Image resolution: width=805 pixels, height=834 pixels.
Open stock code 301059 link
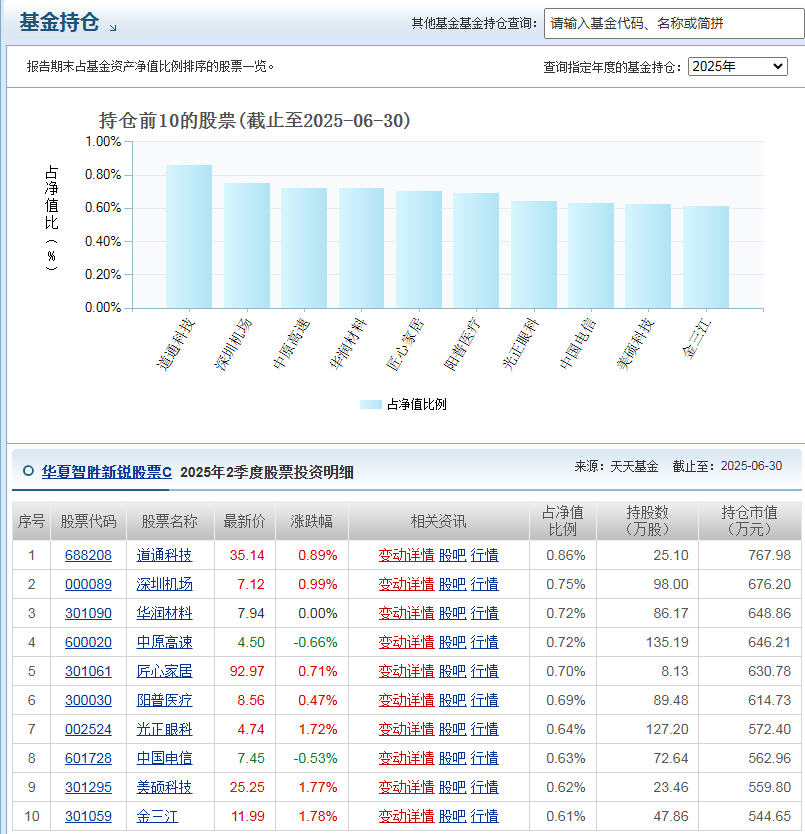pos(88,816)
